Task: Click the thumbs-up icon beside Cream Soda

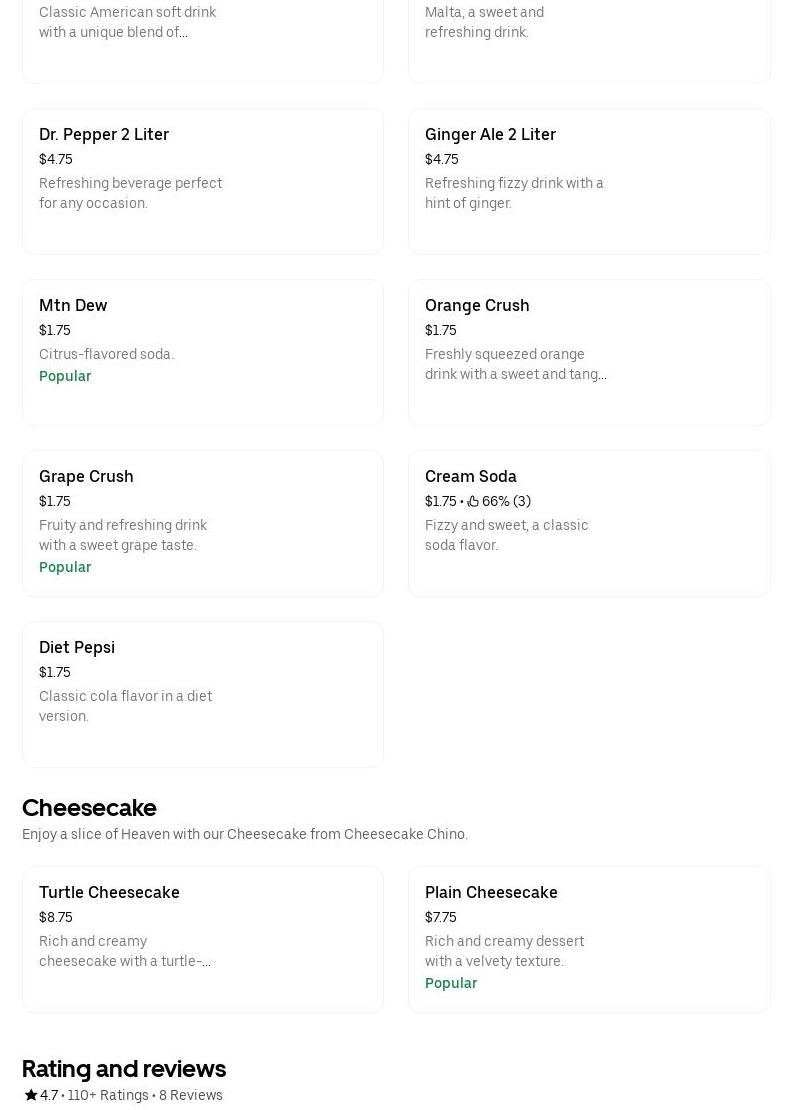Action: click(x=472, y=500)
